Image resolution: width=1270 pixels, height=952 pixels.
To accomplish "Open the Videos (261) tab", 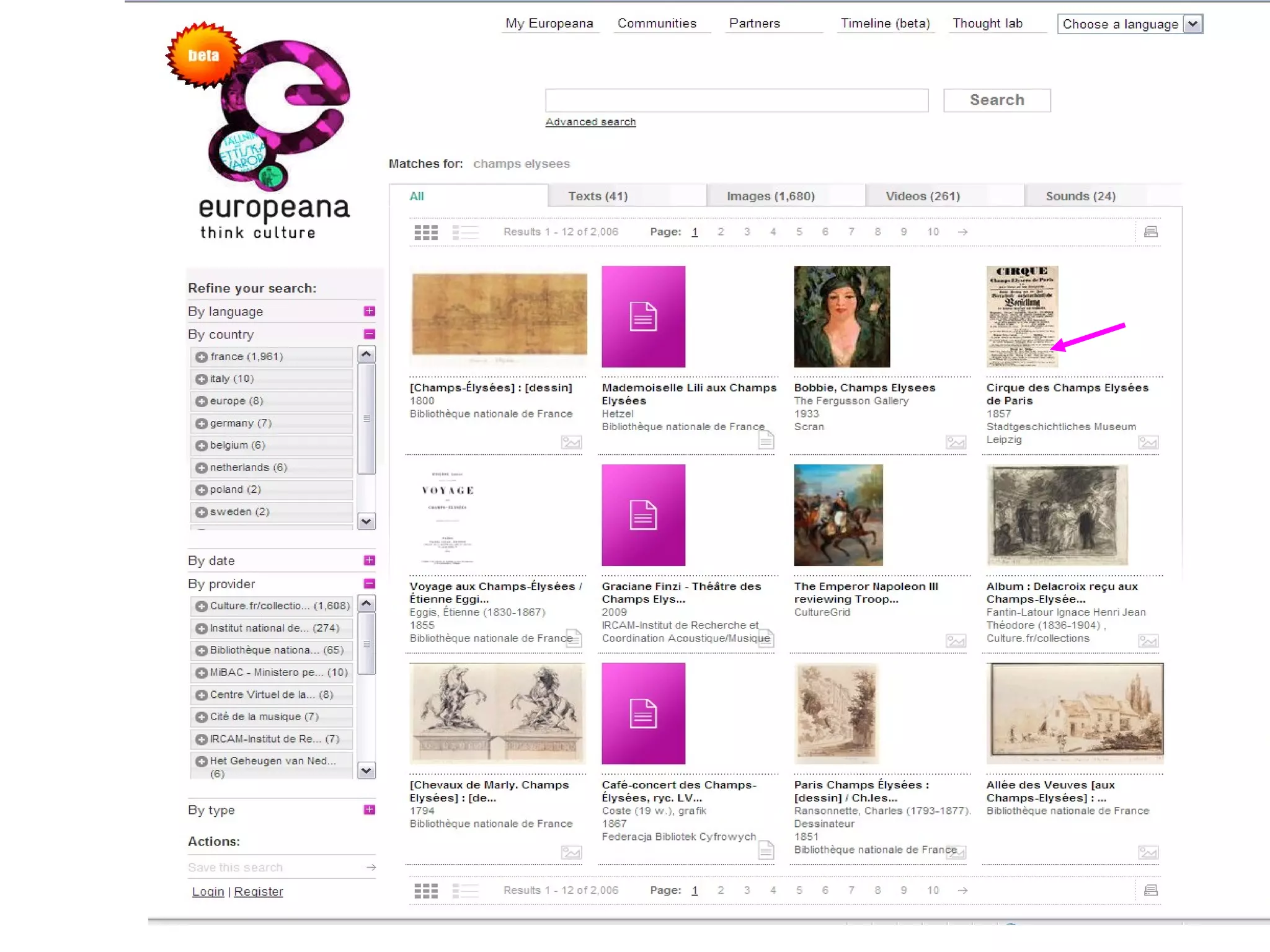I will click(922, 196).
